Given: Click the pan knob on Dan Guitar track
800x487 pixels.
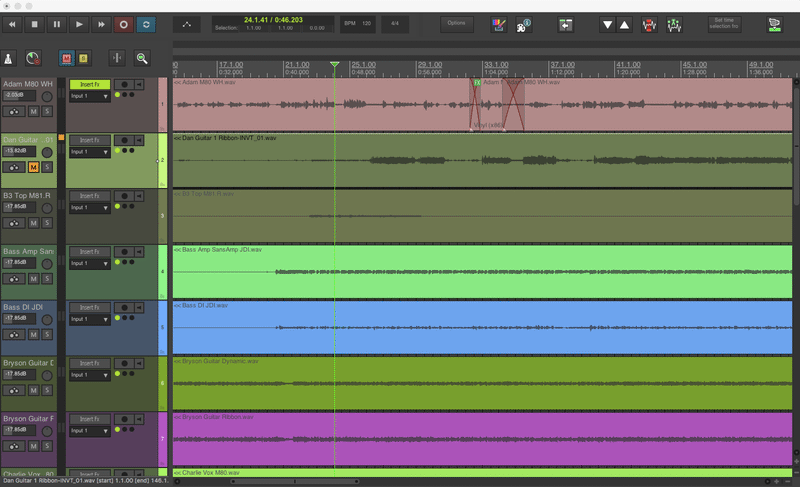Looking at the screenshot, I should tap(46, 153).
